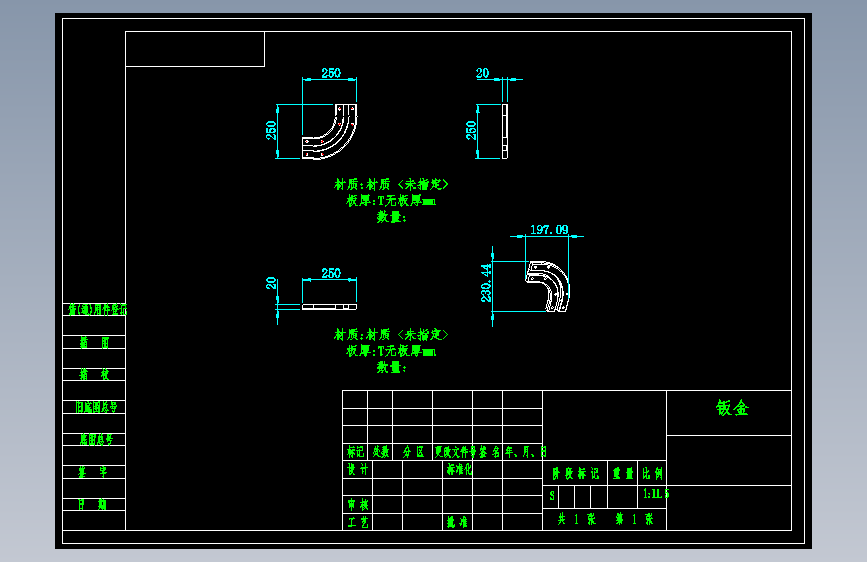
Task: Click the 工艺 row label
Action: pos(358,522)
